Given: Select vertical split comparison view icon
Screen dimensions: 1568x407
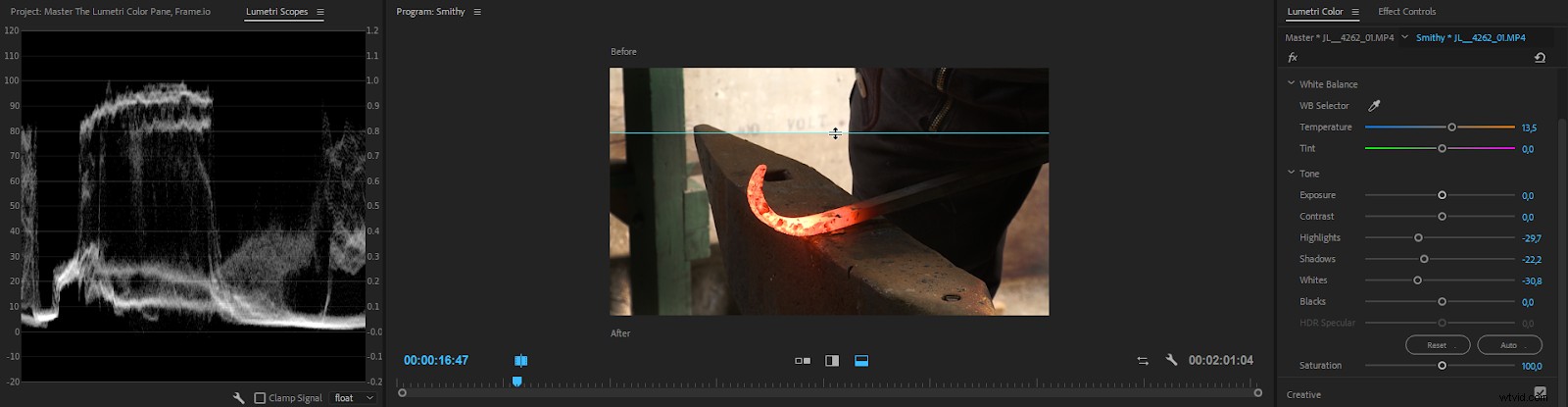Looking at the screenshot, I should click(832, 361).
